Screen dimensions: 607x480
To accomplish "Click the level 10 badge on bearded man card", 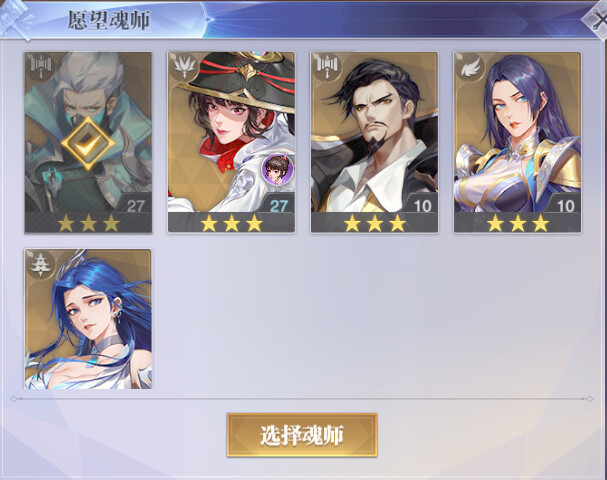I will [422, 206].
